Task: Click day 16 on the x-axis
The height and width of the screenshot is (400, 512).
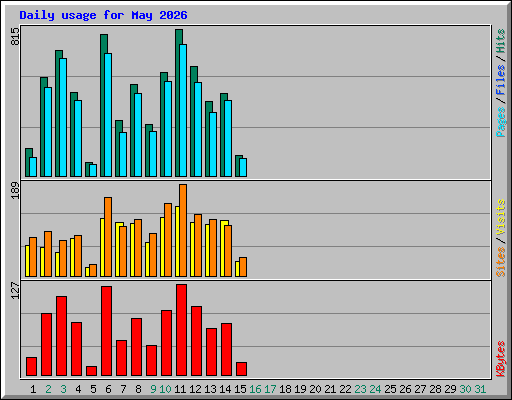Action: 255,389
